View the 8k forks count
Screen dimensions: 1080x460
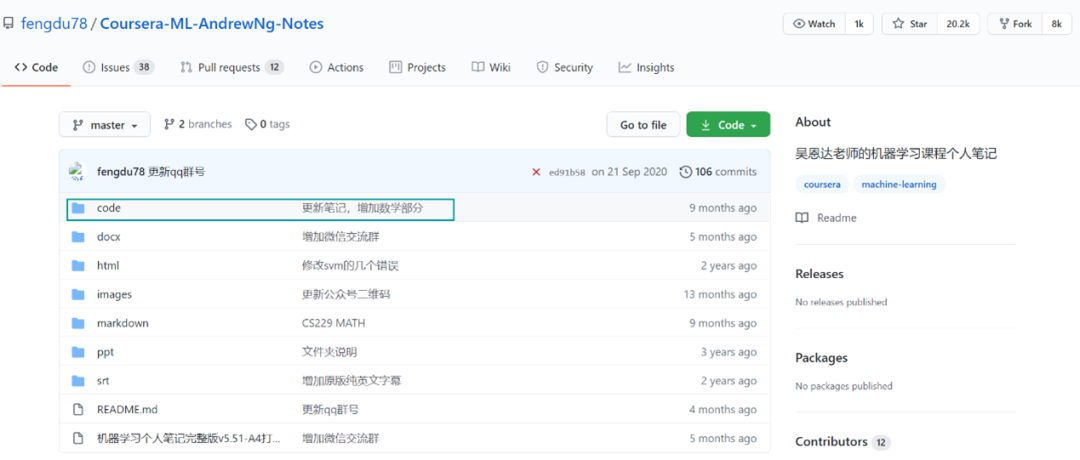pyautogui.click(x=1056, y=23)
